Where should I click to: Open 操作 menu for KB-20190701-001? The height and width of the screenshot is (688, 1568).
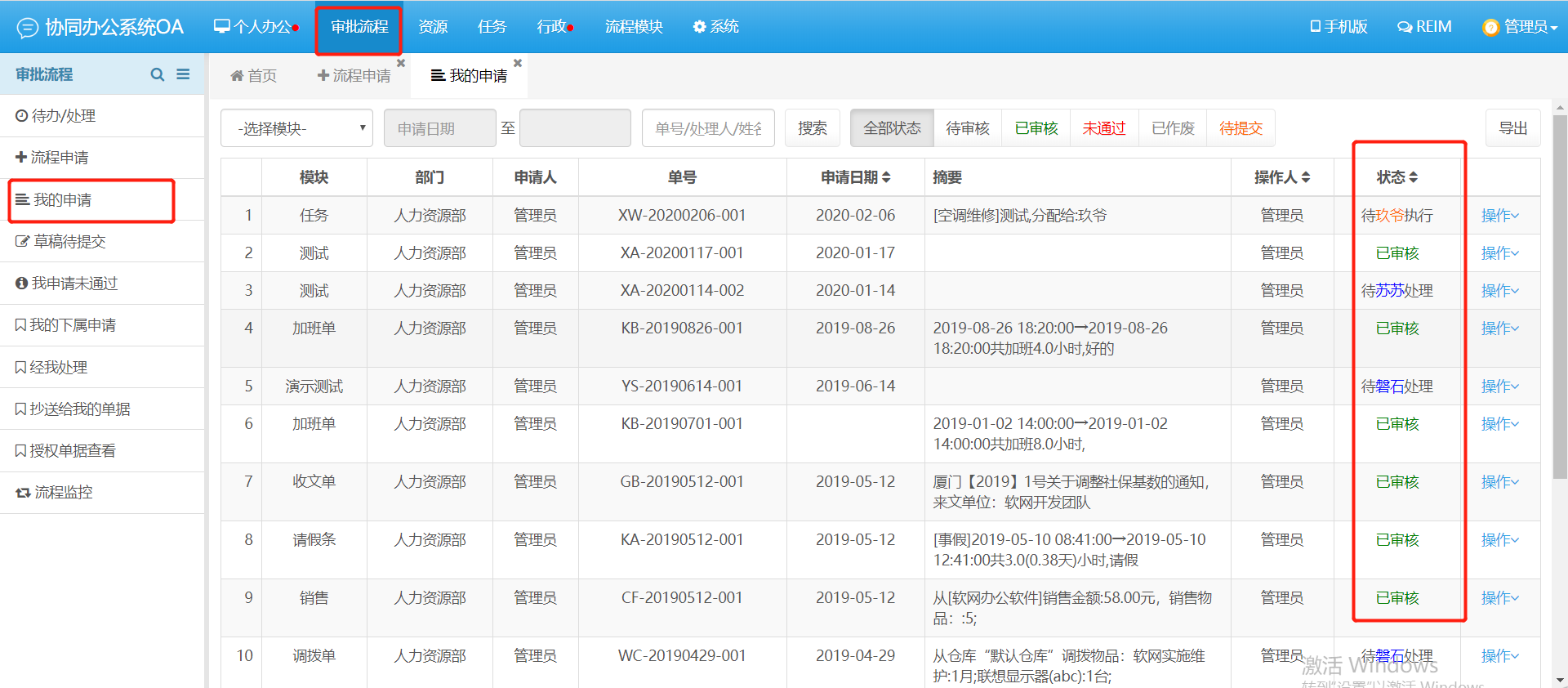(x=1500, y=424)
